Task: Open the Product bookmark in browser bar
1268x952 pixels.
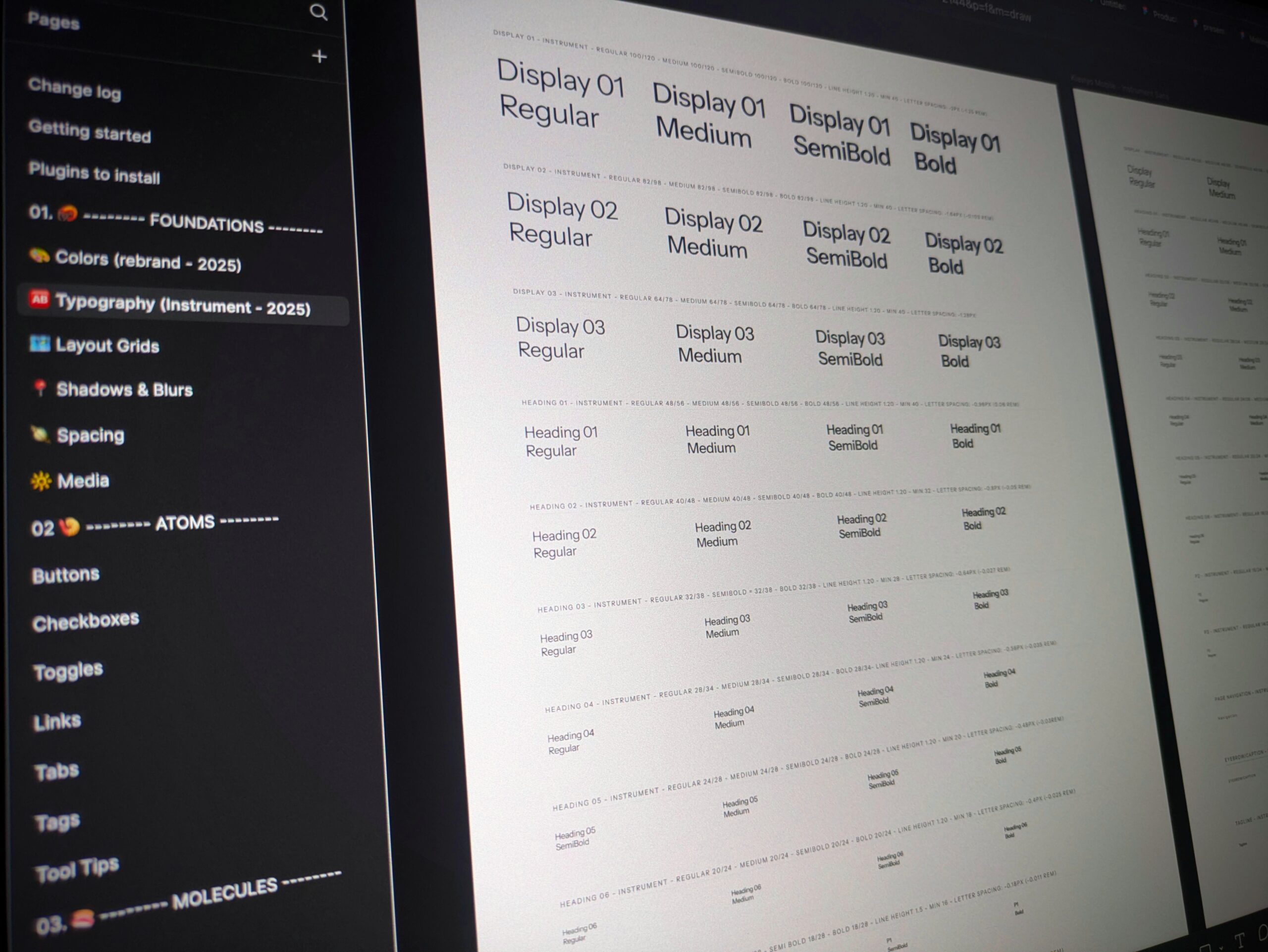Action: [1162, 16]
